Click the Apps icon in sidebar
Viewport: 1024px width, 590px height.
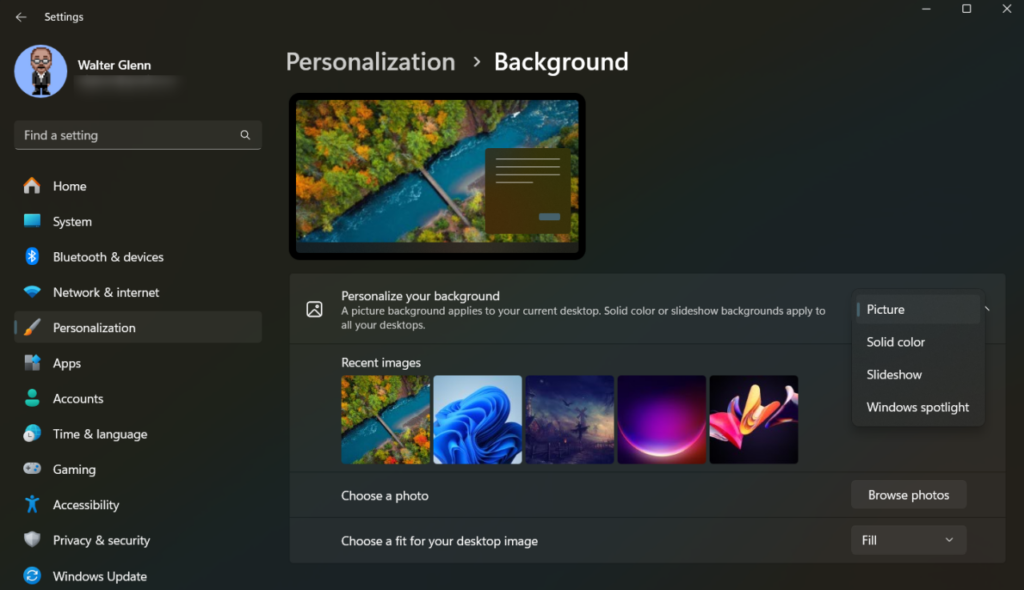click(x=32, y=363)
